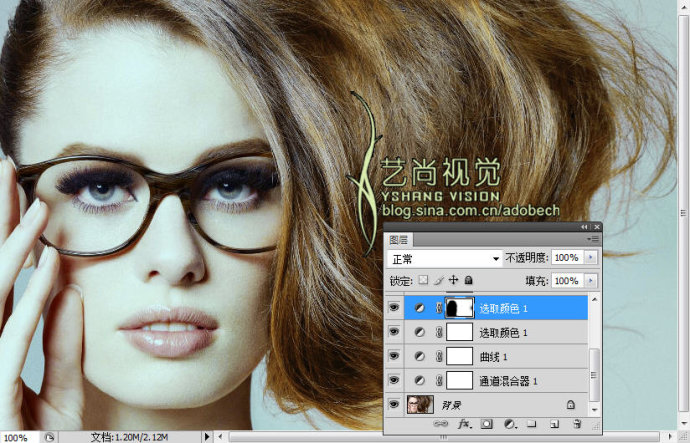Click the mask link chain on unselected 选取颜色 1
This screenshot has width=690, height=443.
(439, 332)
